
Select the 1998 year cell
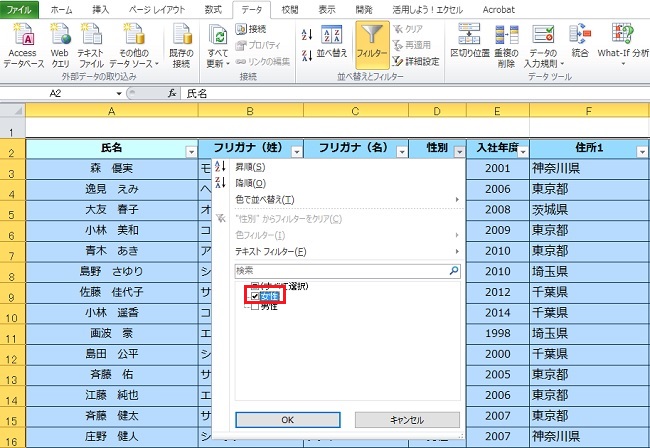click(497, 334)
